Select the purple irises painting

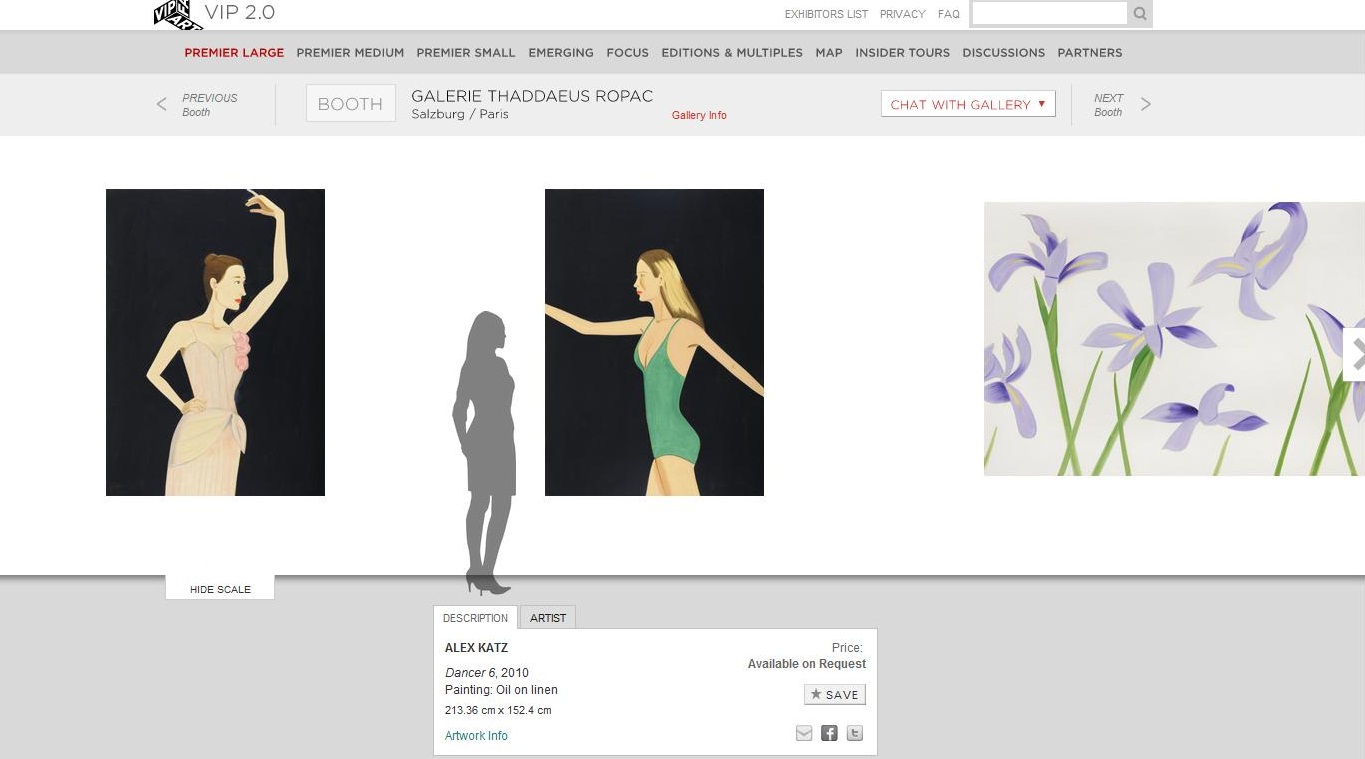[x=1174, y=339]
